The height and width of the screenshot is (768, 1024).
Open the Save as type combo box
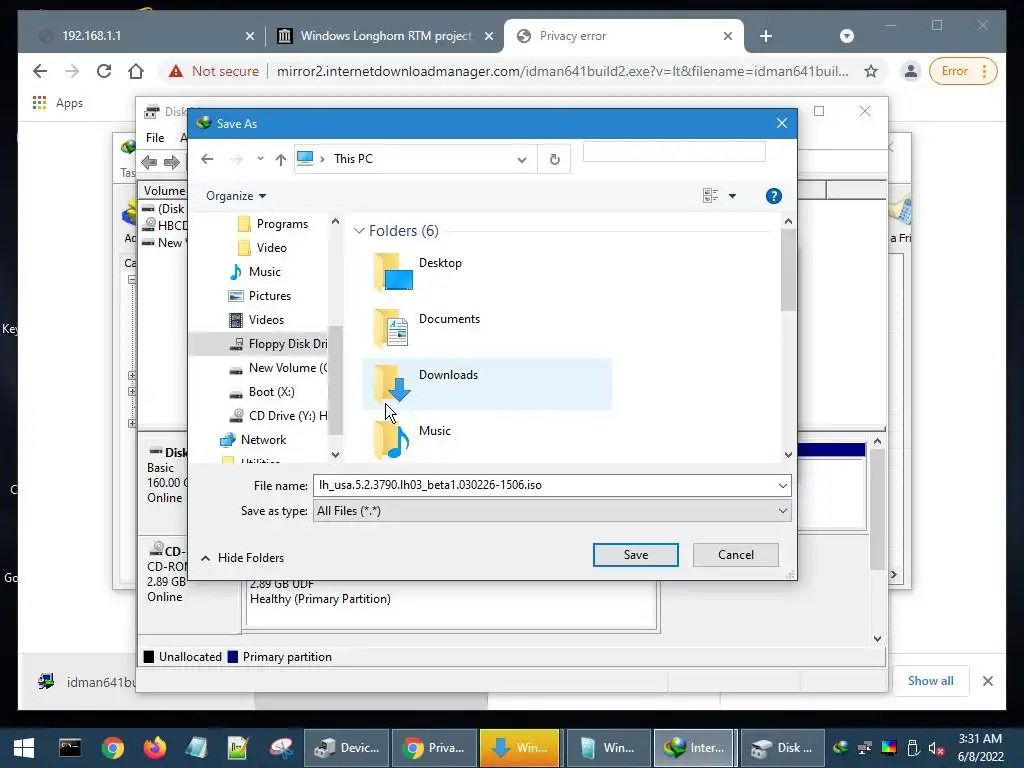click(x=552, y=511)
